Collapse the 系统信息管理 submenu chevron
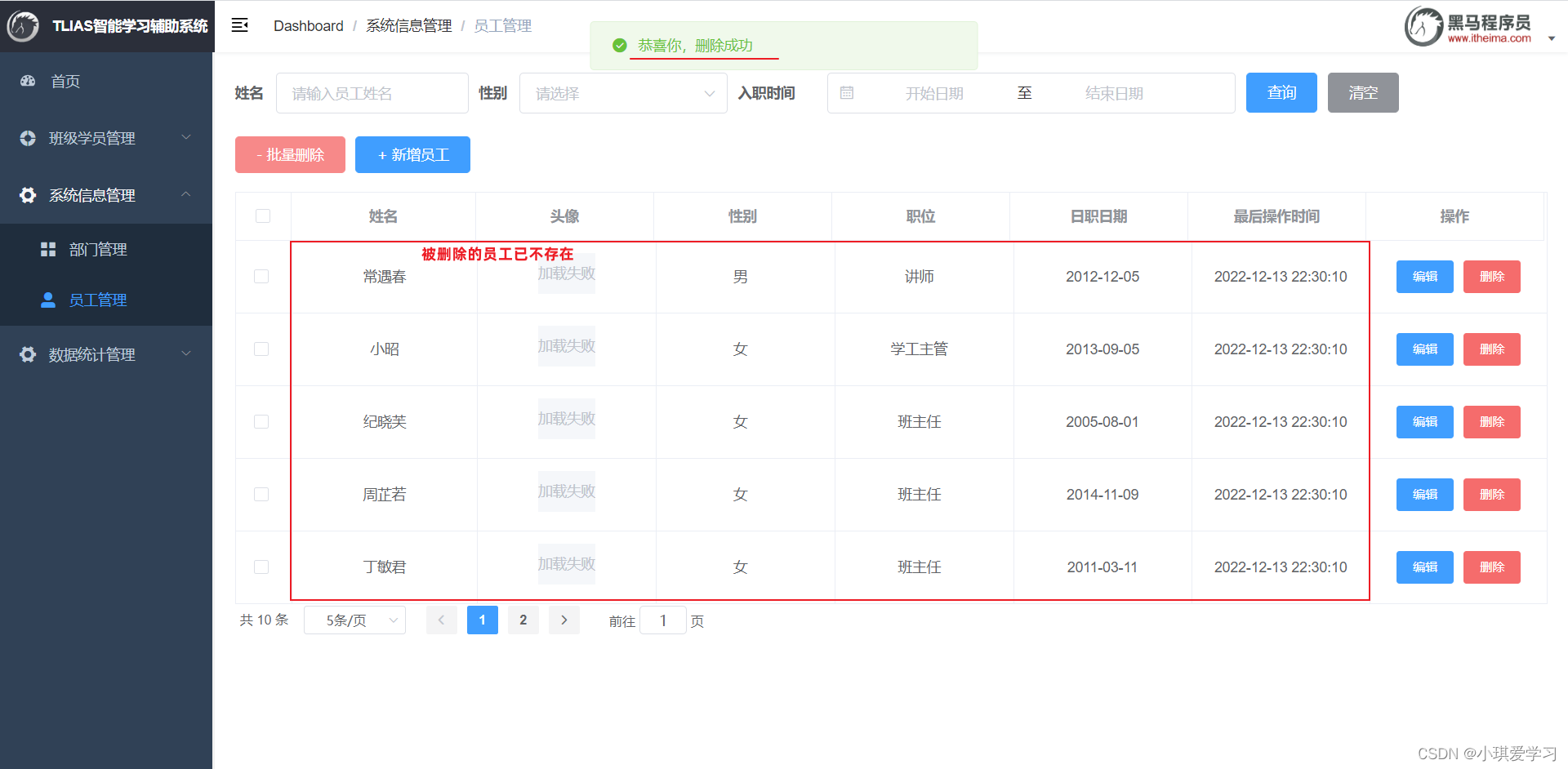This screenshot has width=1568, height=769. point(186,194)
